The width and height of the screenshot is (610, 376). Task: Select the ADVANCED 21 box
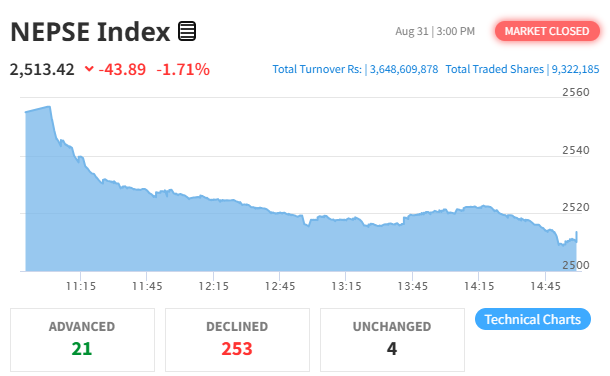coord(82,340)
